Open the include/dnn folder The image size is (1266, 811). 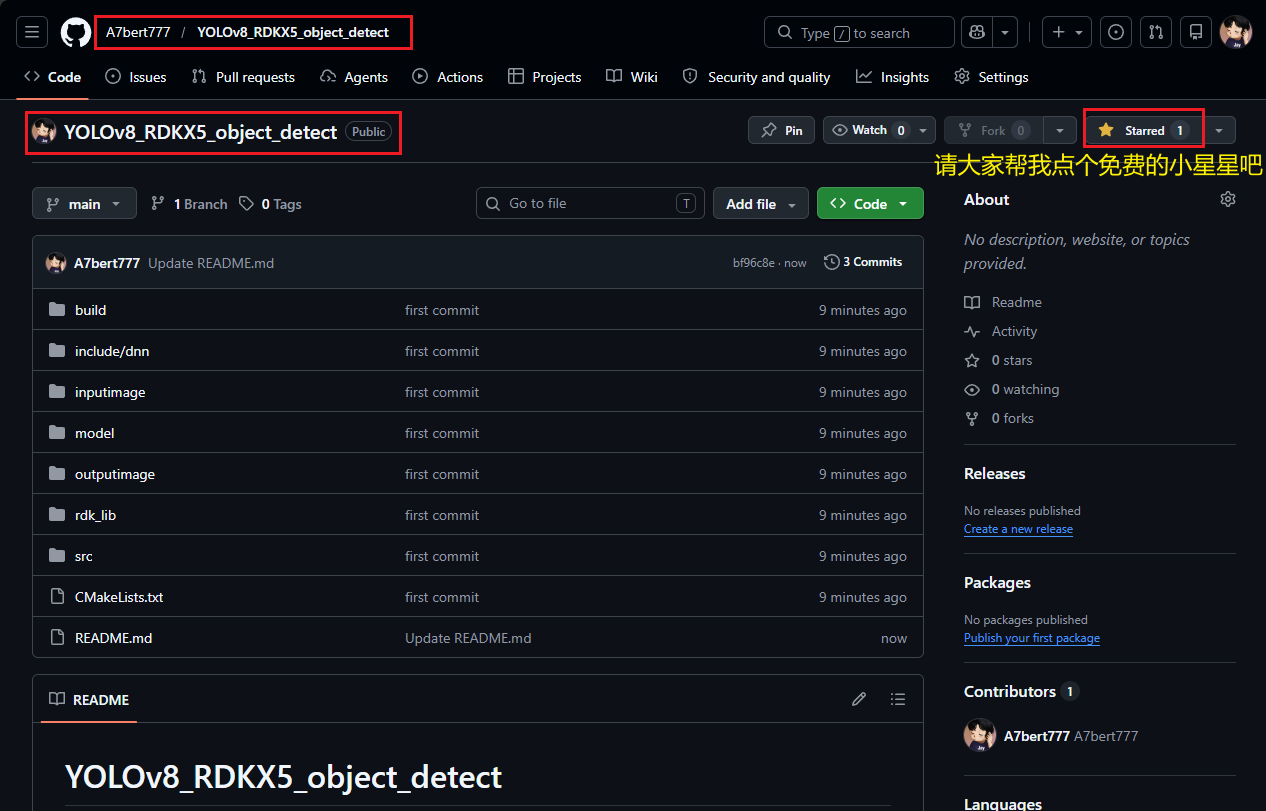click(x=112, y=351)
